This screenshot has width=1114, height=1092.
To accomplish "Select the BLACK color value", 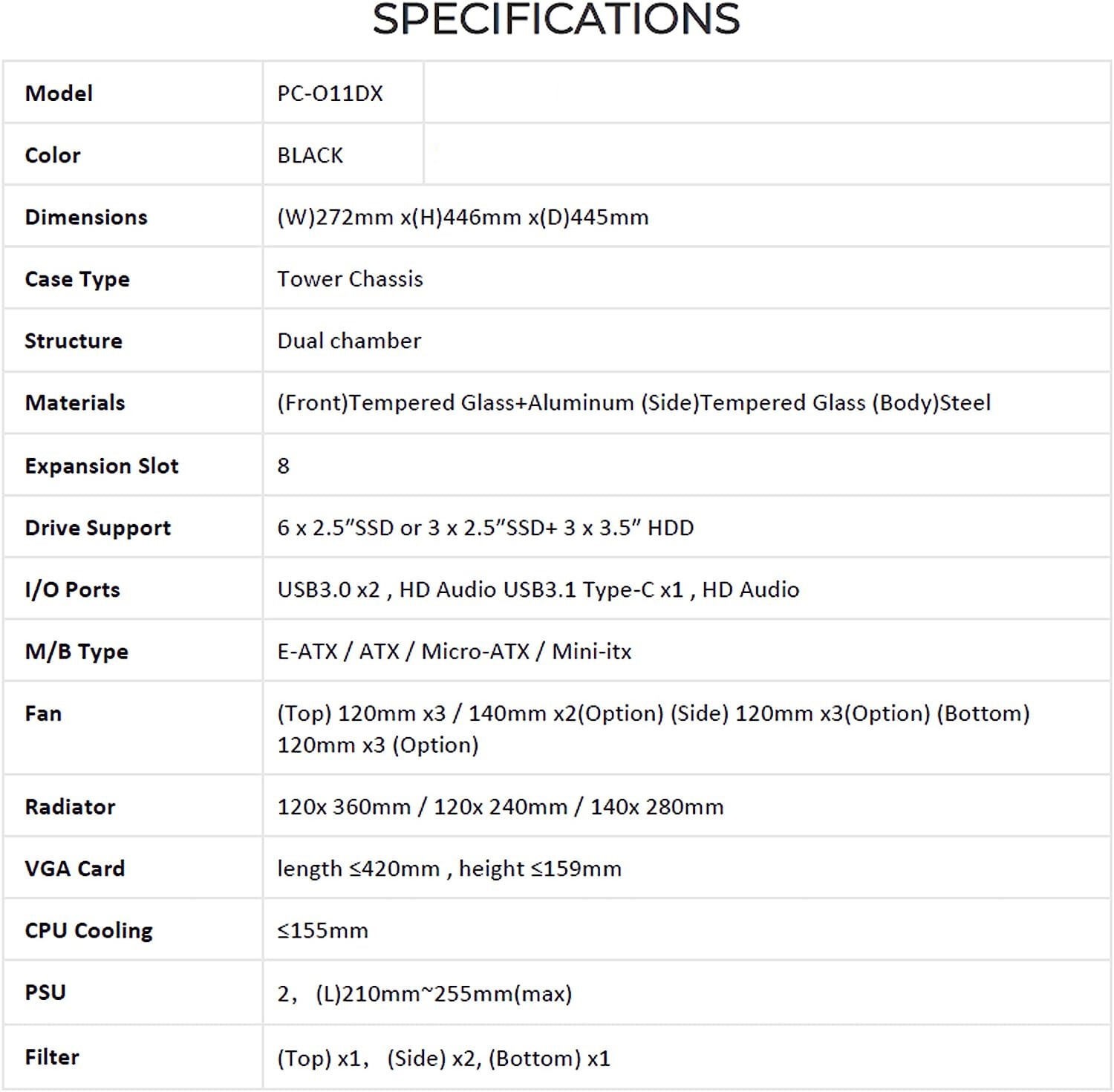I will [x=310, y=155].
